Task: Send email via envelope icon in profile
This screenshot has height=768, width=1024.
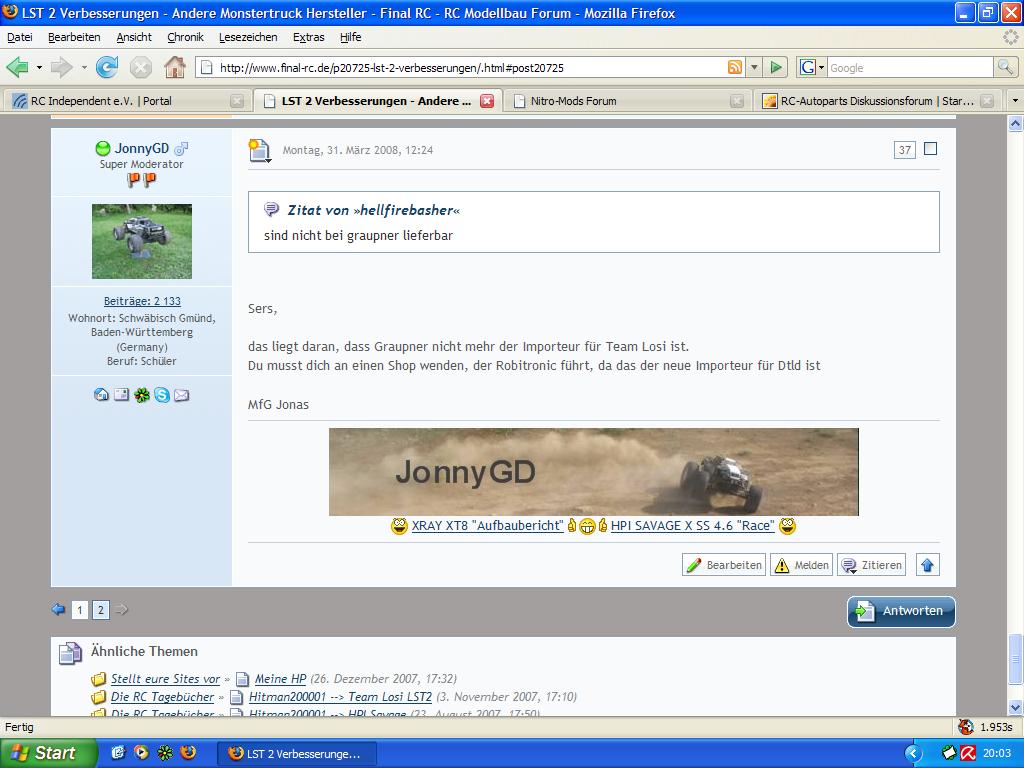Action: (181, 395)
